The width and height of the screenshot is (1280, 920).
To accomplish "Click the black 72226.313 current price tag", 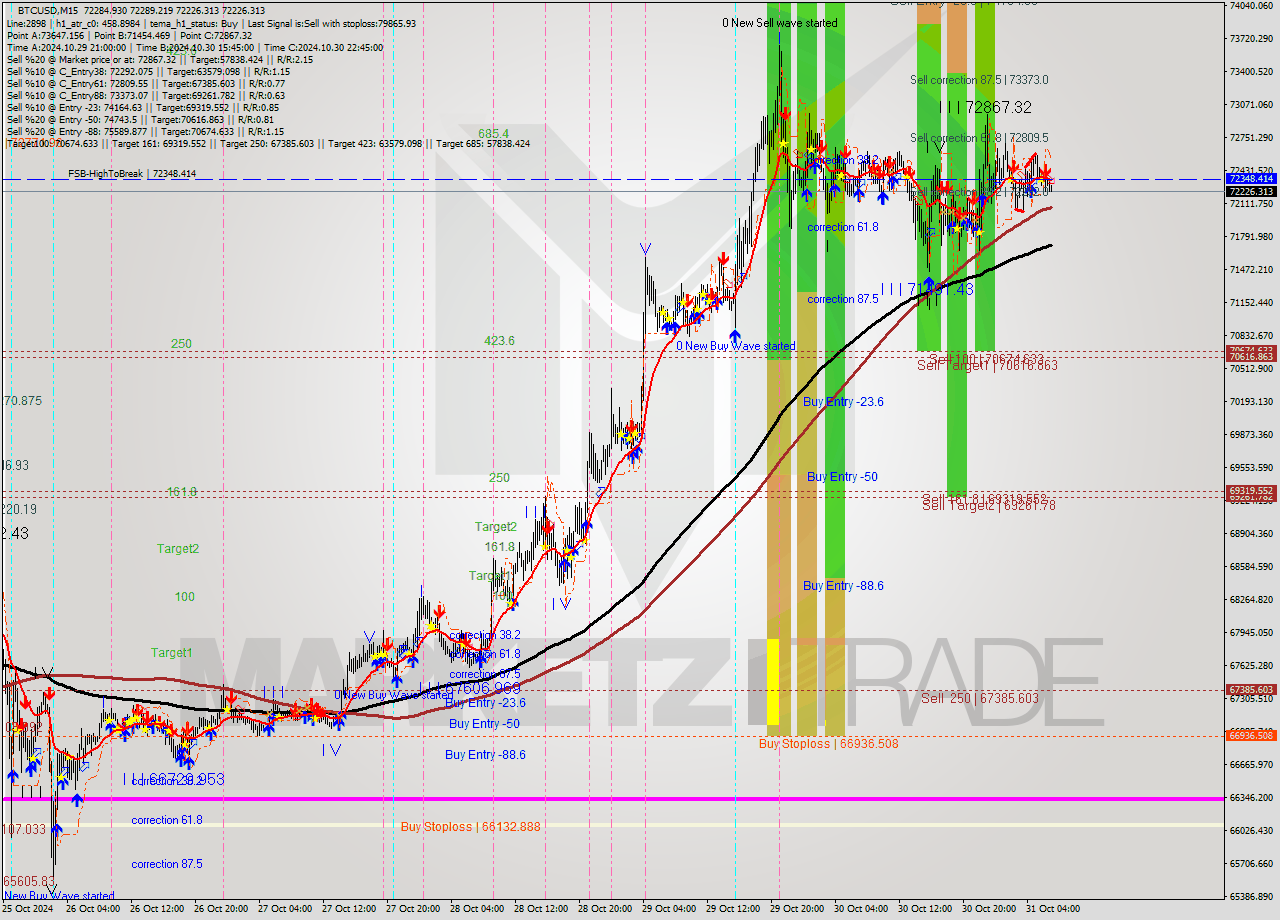I will pyautogui.click(x=1251, y=191).
